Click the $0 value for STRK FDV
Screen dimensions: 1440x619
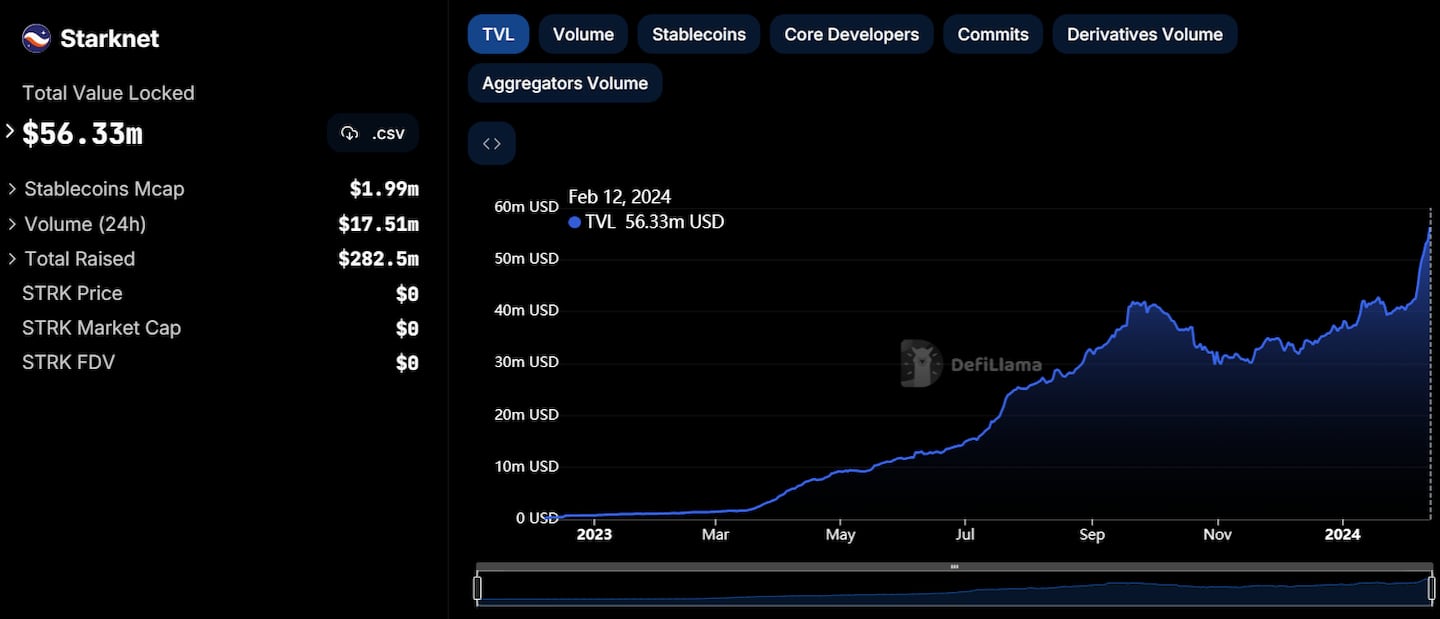pyautogui.click(x=407, y=363)
